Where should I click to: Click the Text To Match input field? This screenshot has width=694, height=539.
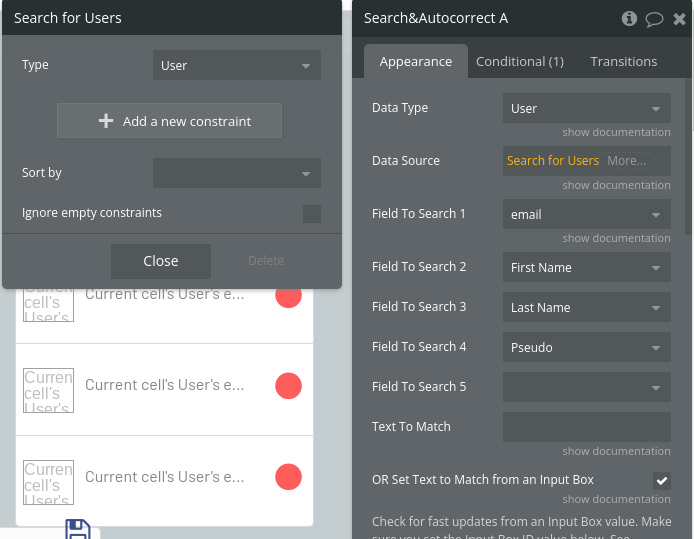click(x=586, y=427)
